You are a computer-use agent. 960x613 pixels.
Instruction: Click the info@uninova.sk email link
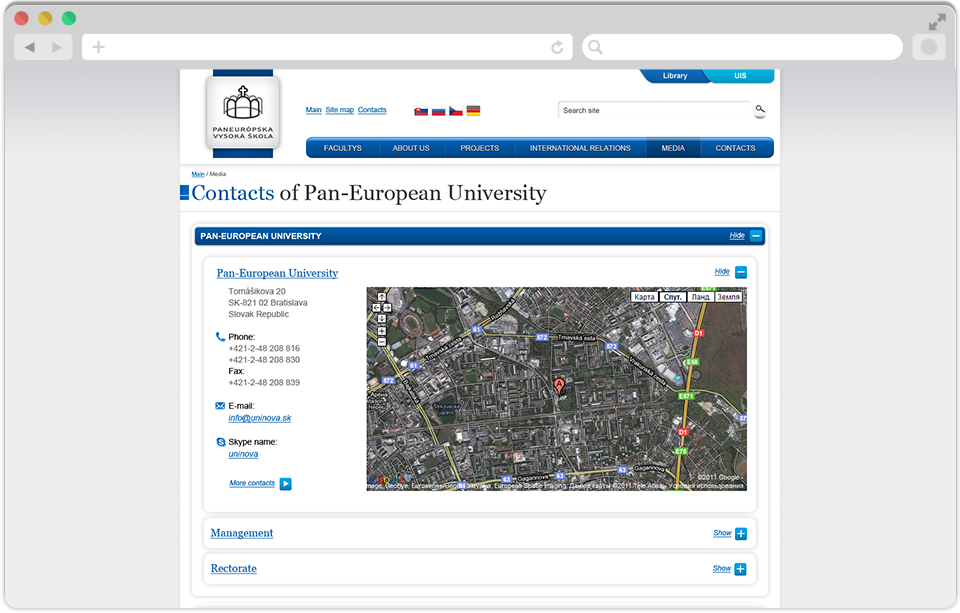(259, 418)
